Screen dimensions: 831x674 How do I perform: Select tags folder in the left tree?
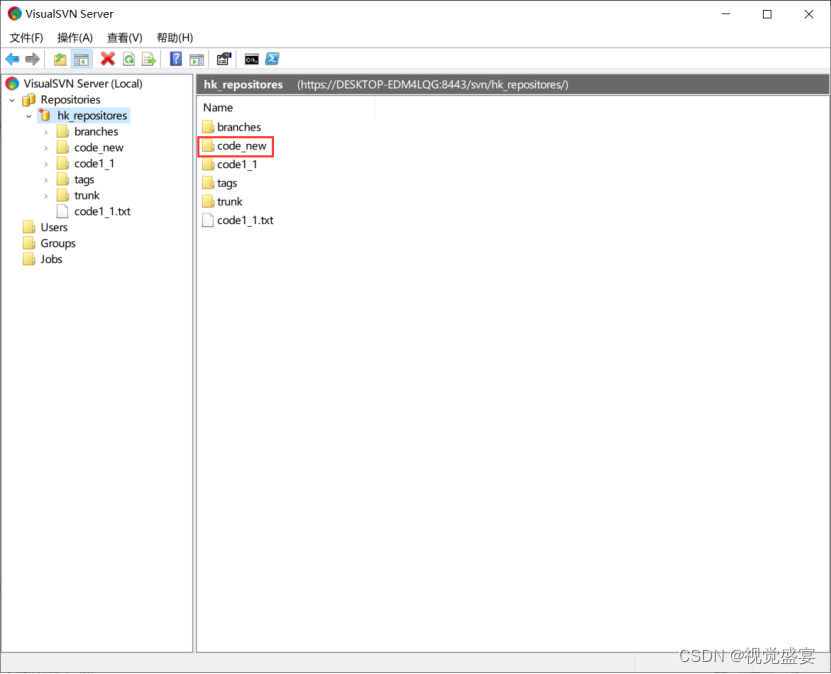[x=84, y=180]
